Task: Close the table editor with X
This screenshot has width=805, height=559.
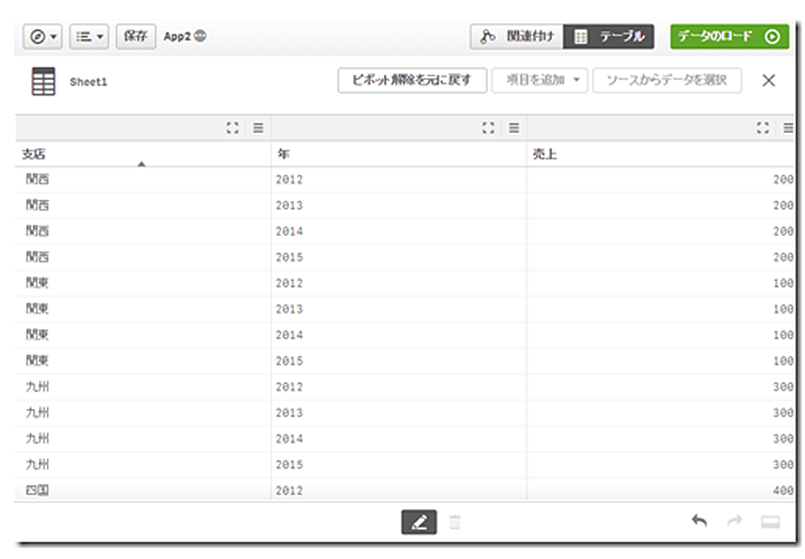Action: [769, 81]
